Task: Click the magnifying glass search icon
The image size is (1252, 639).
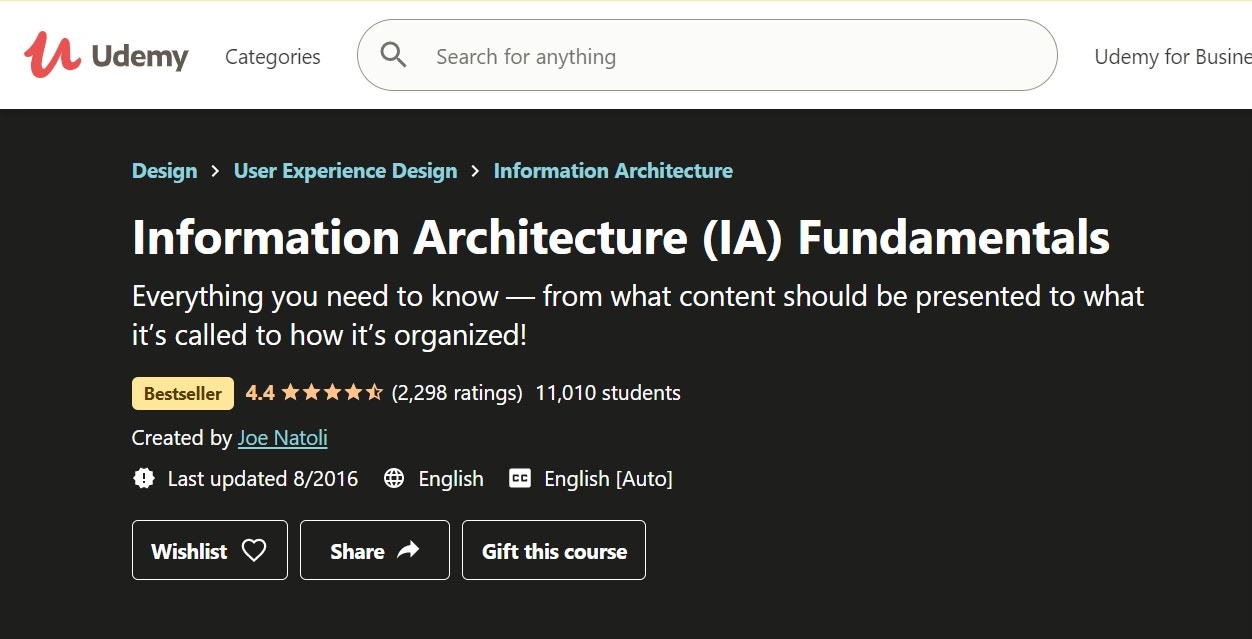Action: click(x=394, y=56)
